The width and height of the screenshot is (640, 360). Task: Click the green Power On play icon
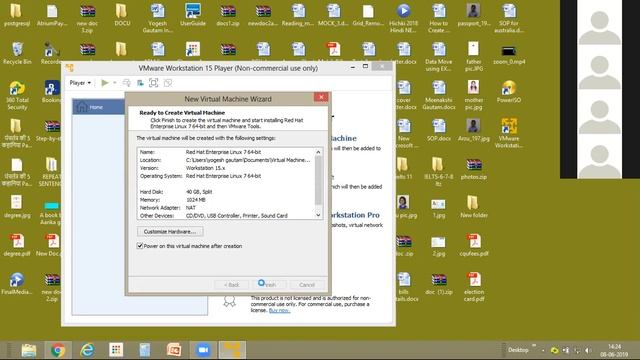coord(105,83)
